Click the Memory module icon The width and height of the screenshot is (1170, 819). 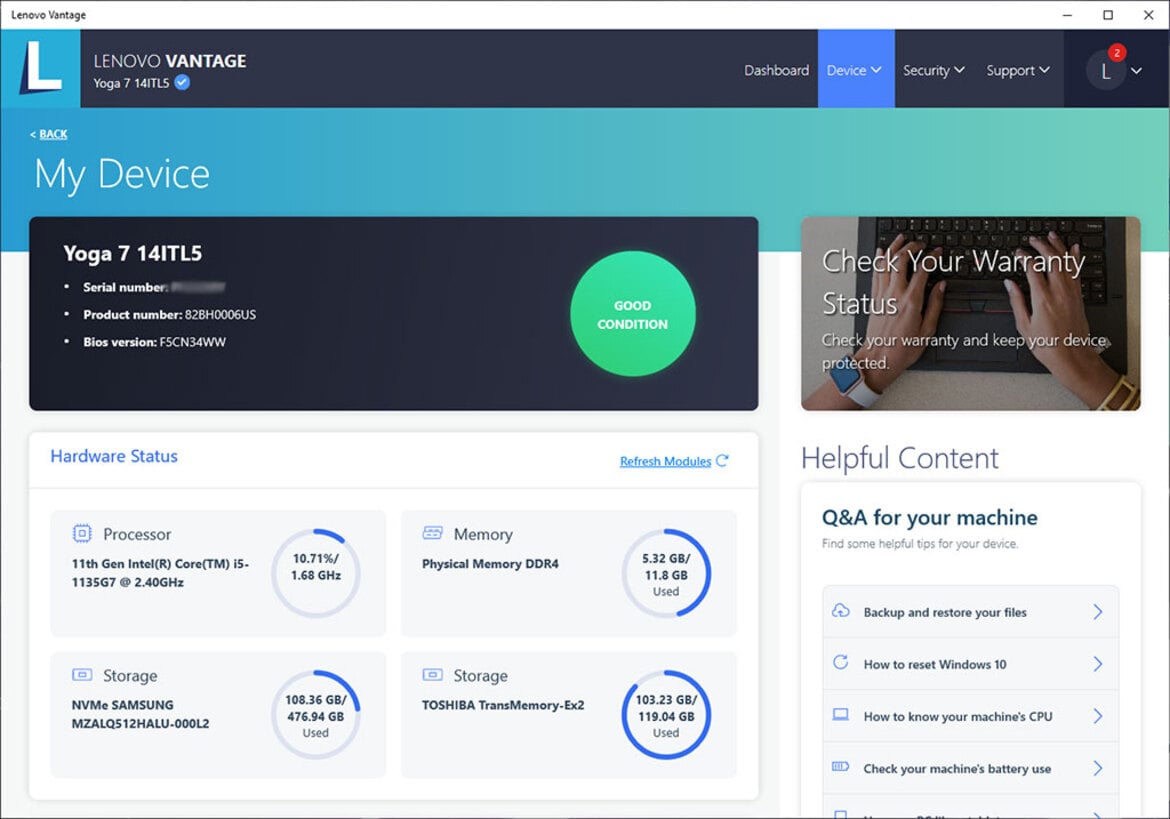pos(433,533)
